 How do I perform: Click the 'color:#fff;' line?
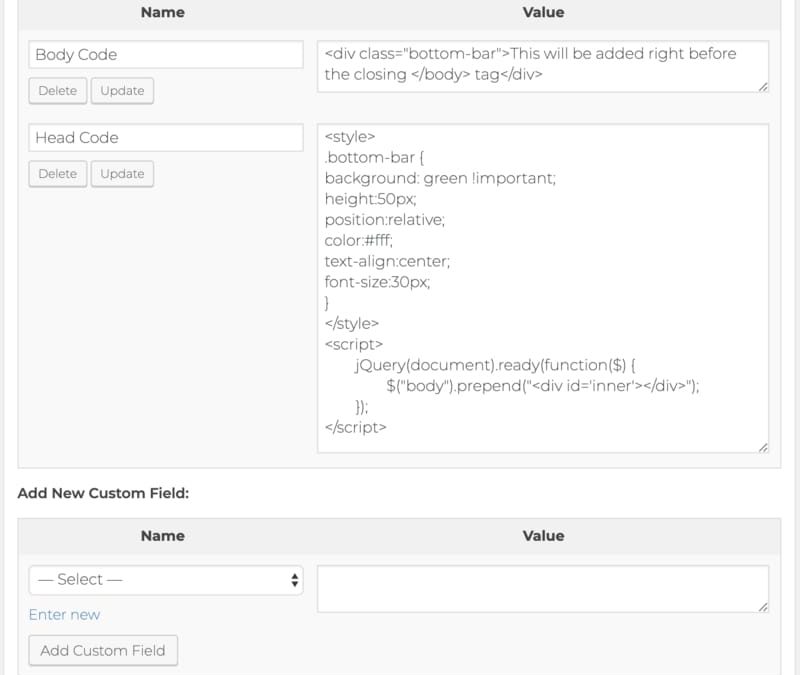[x=359, y=240]
